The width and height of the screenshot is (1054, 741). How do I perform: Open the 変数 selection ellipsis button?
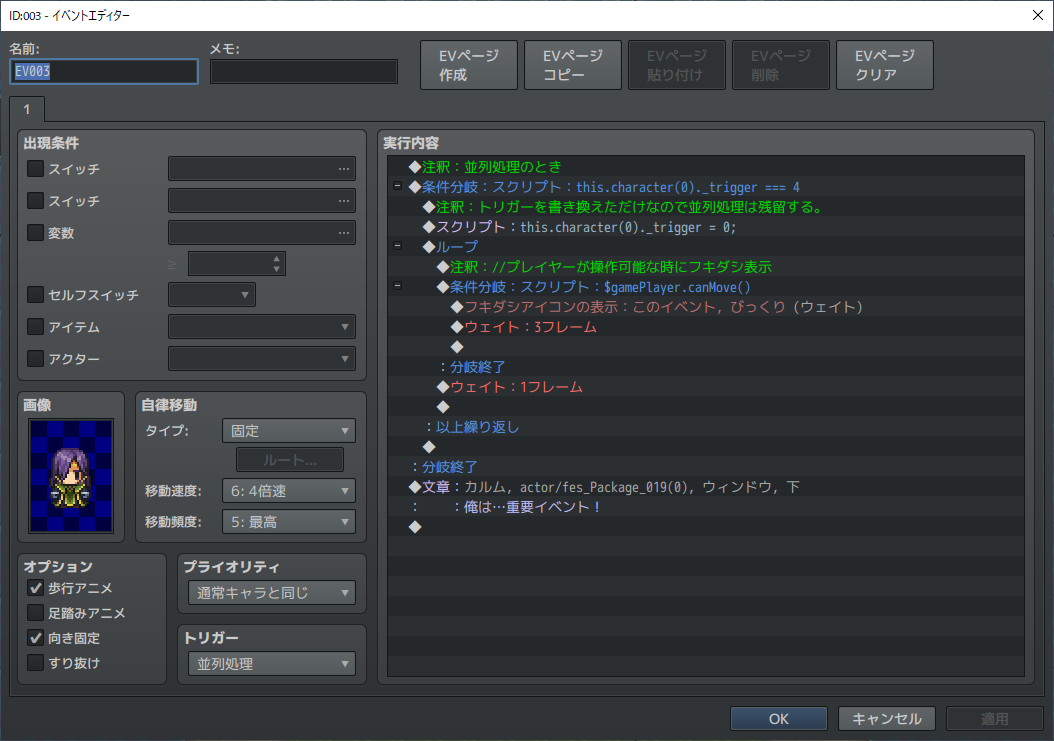coord(344,233)
